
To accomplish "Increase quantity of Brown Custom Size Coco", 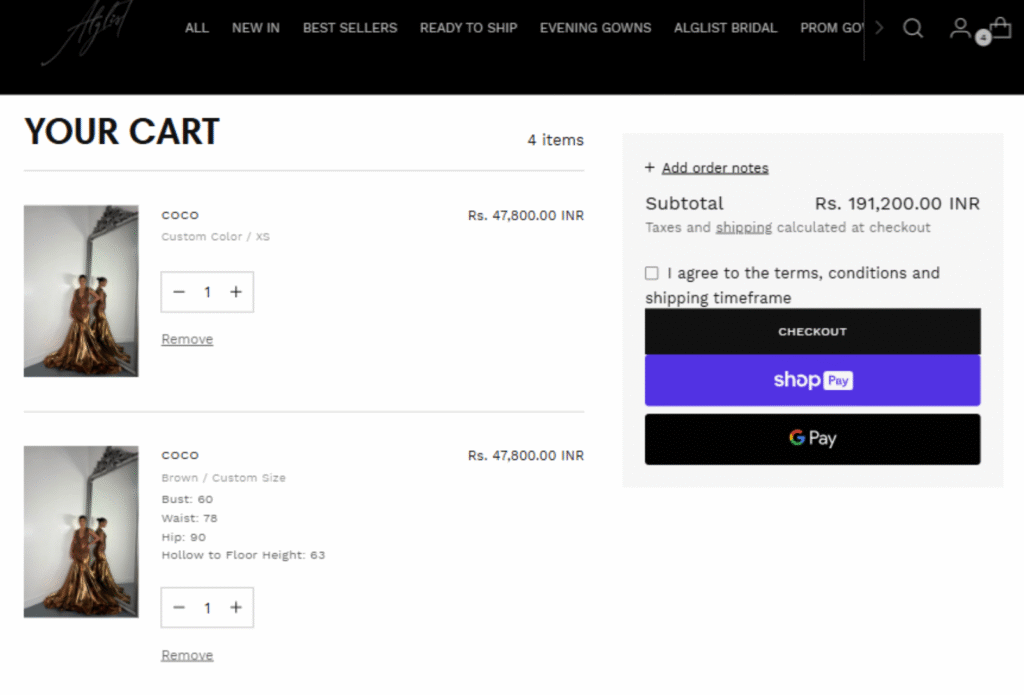I will pyautogui.click(x=236, y=608).
